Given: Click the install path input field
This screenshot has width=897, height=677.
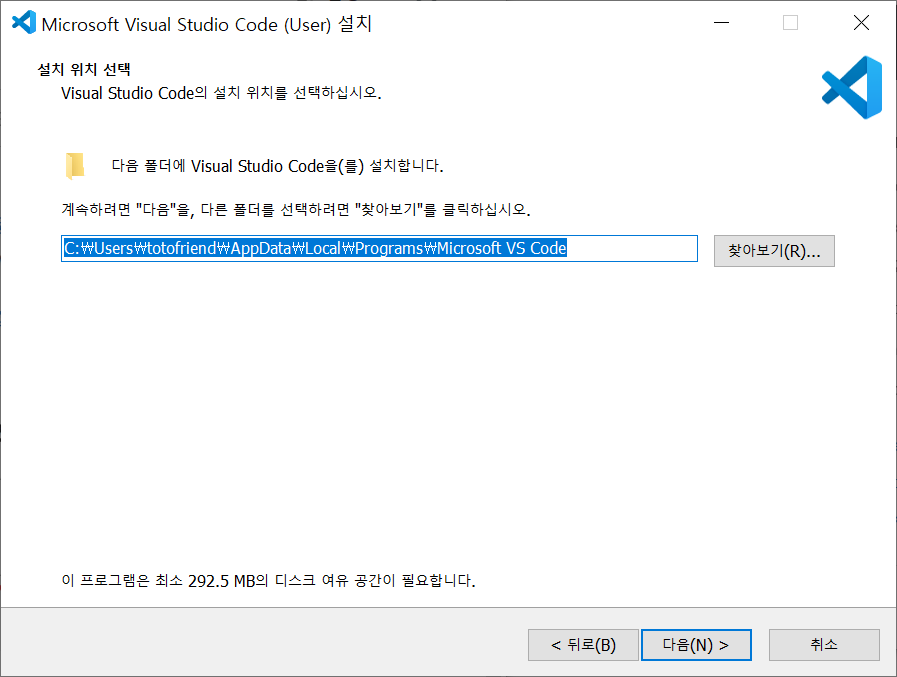Looking at the screenshot, I should (379, 248).
